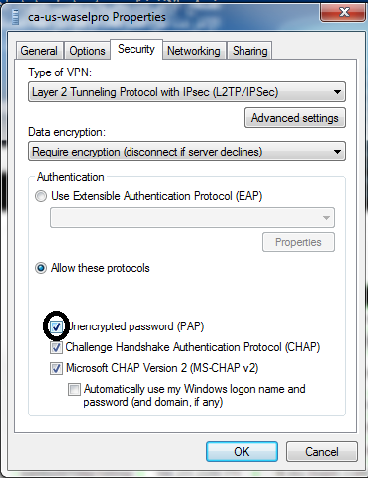Viewport: 368px width, 478px height.
Task: Open Advanced settings for L2TP
Action: [x=295, y=118]
